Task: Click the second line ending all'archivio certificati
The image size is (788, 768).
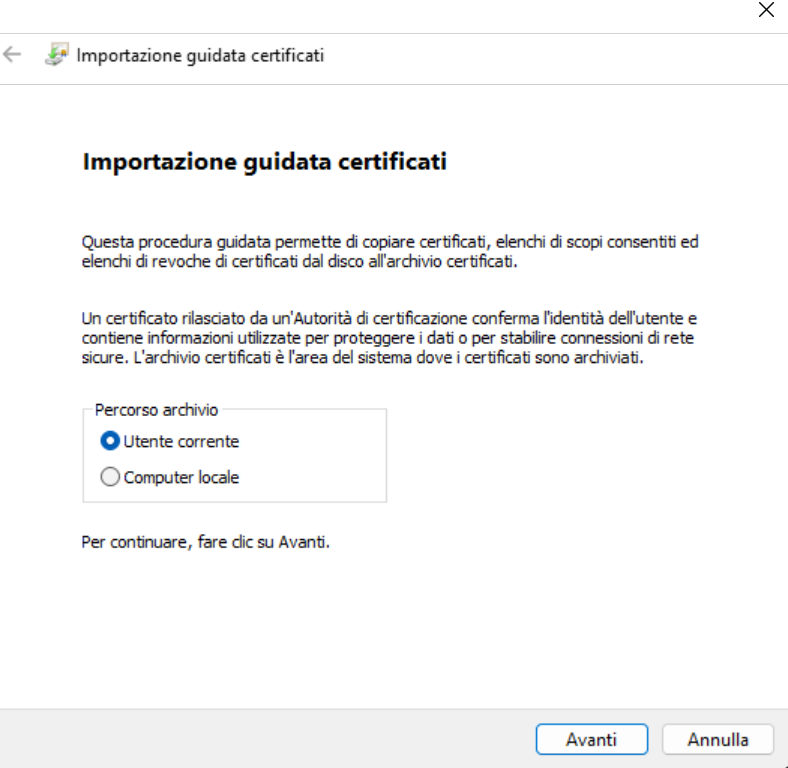Action: [300, 261]
